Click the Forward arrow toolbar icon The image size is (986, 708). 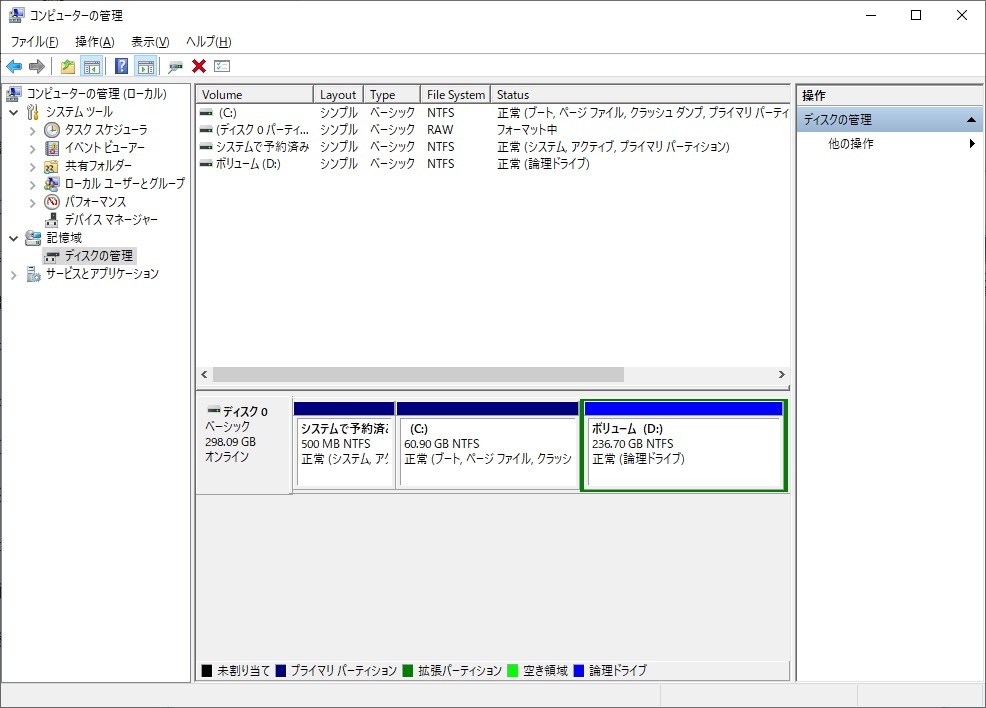pos(37,66)
